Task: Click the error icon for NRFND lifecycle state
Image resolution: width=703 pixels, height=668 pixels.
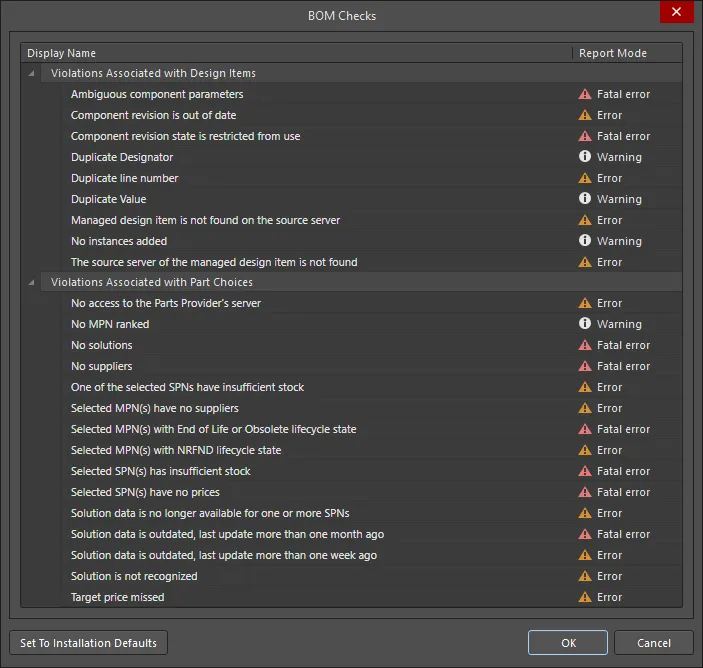Action: pyautogui.click(x=585, y=450)
